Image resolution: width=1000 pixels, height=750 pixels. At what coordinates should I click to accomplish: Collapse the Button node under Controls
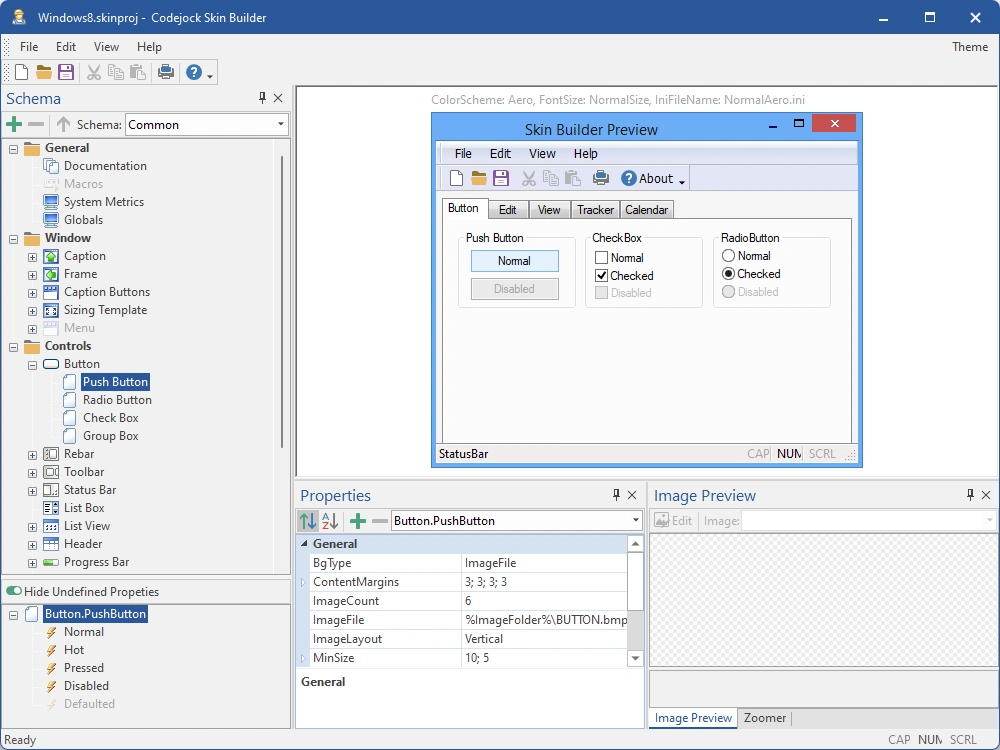[32, 365]
